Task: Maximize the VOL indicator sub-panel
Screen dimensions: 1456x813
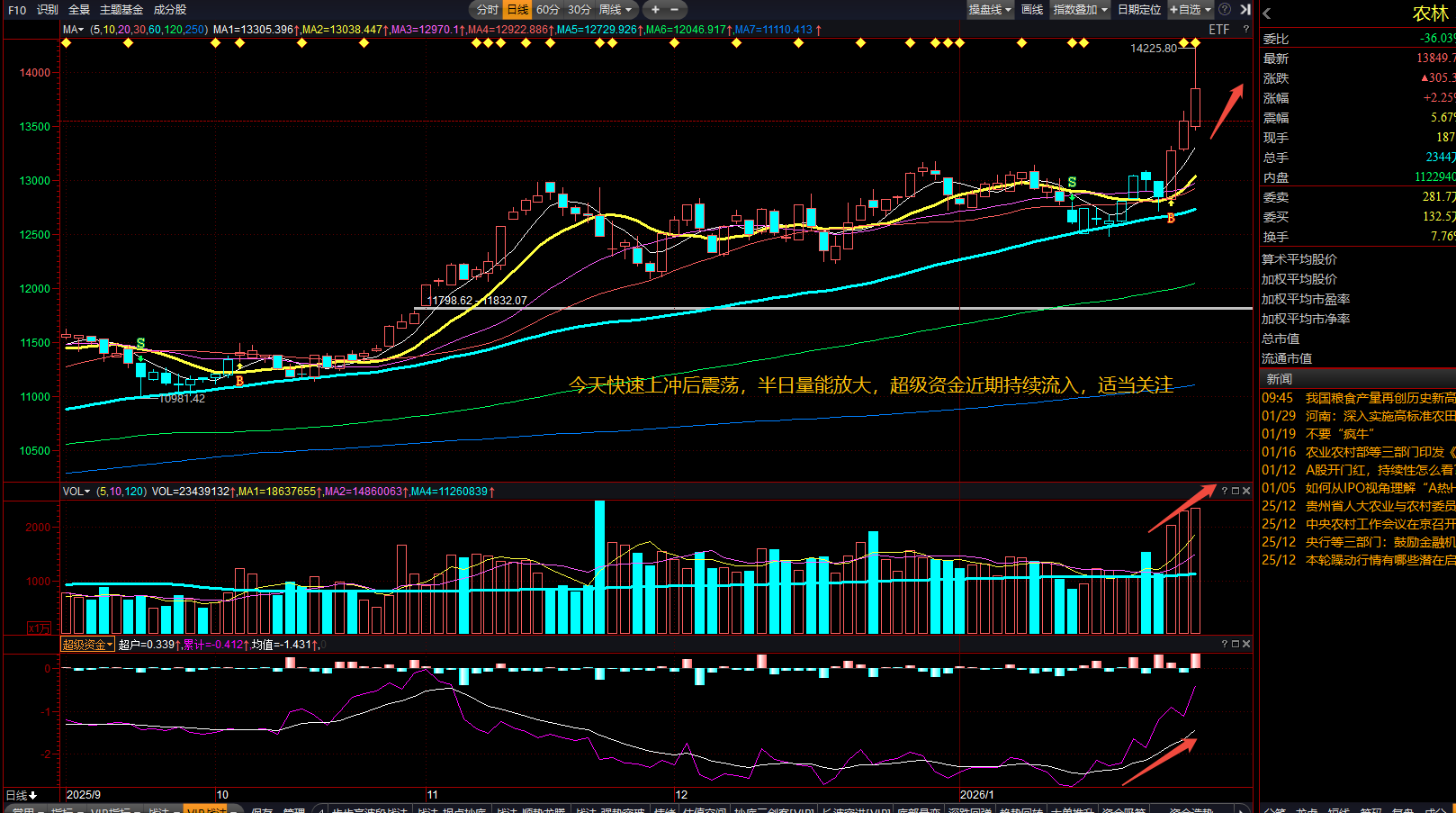Action: [1236, 491]
